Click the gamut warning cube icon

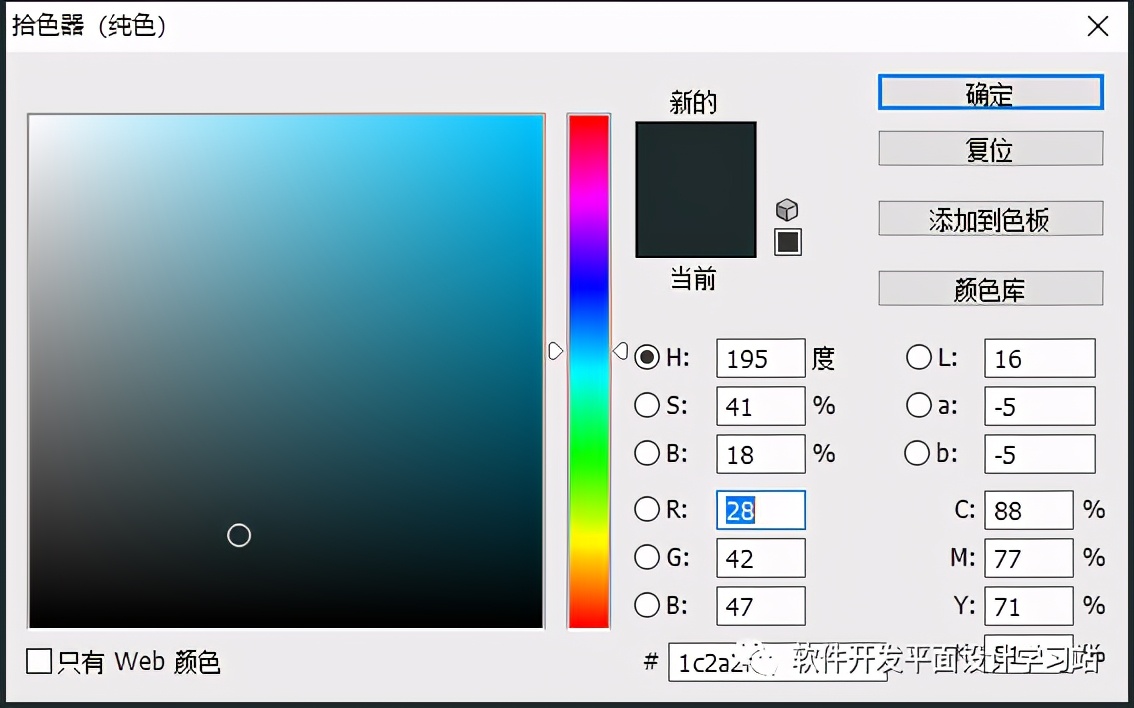788,209
